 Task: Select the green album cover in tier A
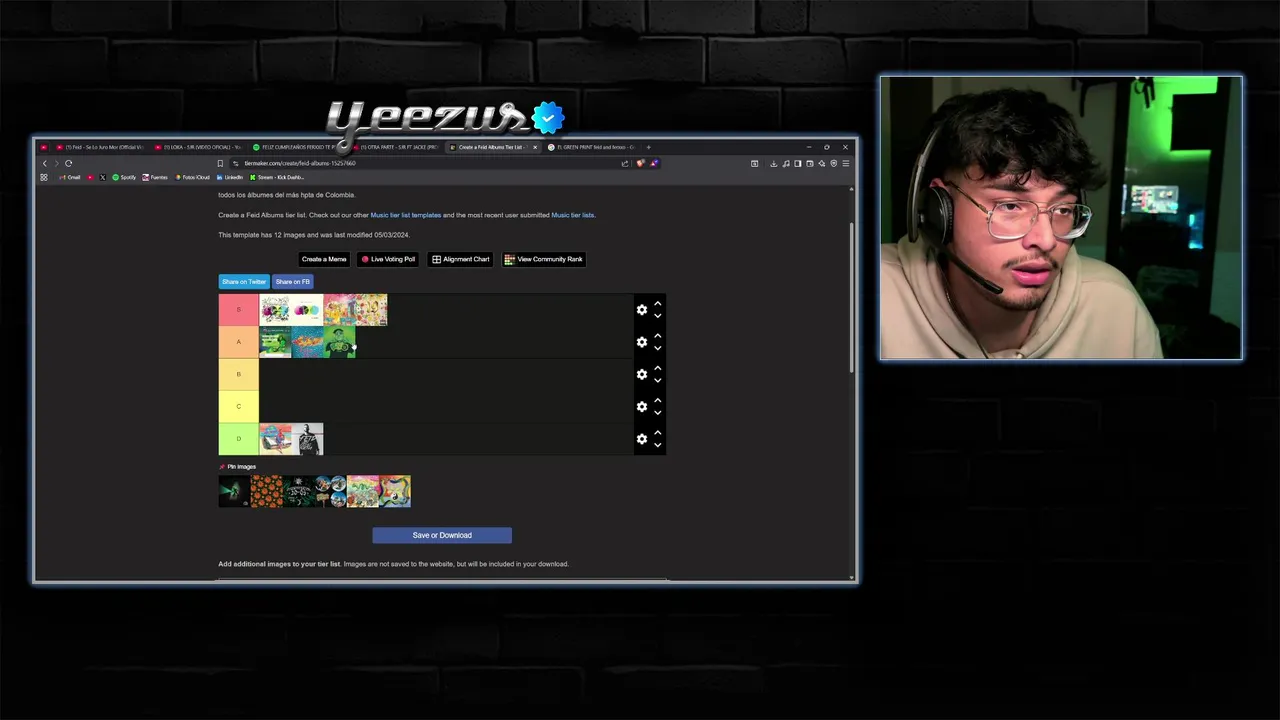[x=339, y=342]
